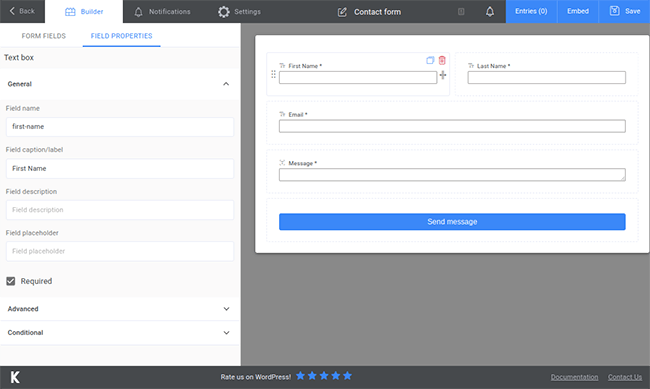Screen dimensions: 650x389
Task: Open the Settings tab
Action: click(239, 12)
